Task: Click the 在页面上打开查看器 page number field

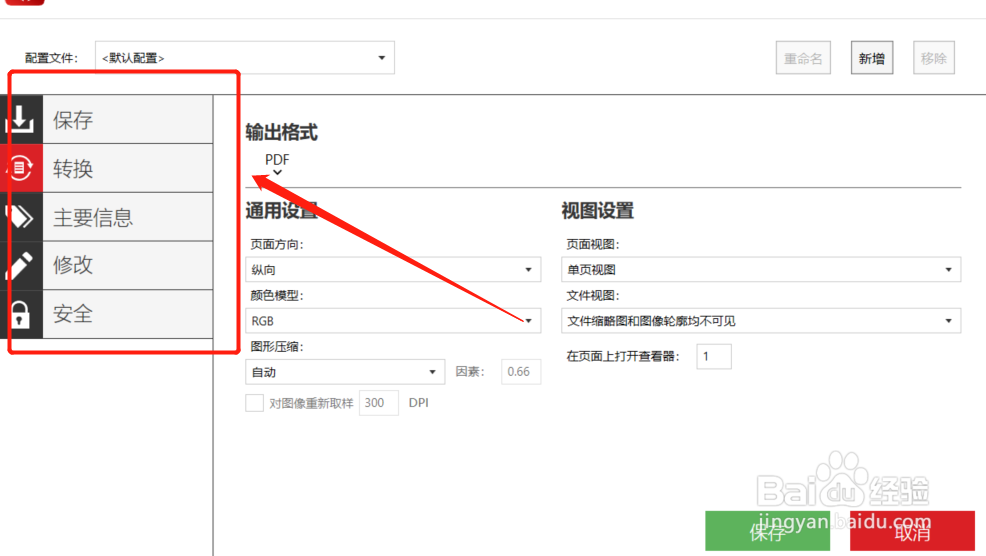Action: click(x=714, y=357)
